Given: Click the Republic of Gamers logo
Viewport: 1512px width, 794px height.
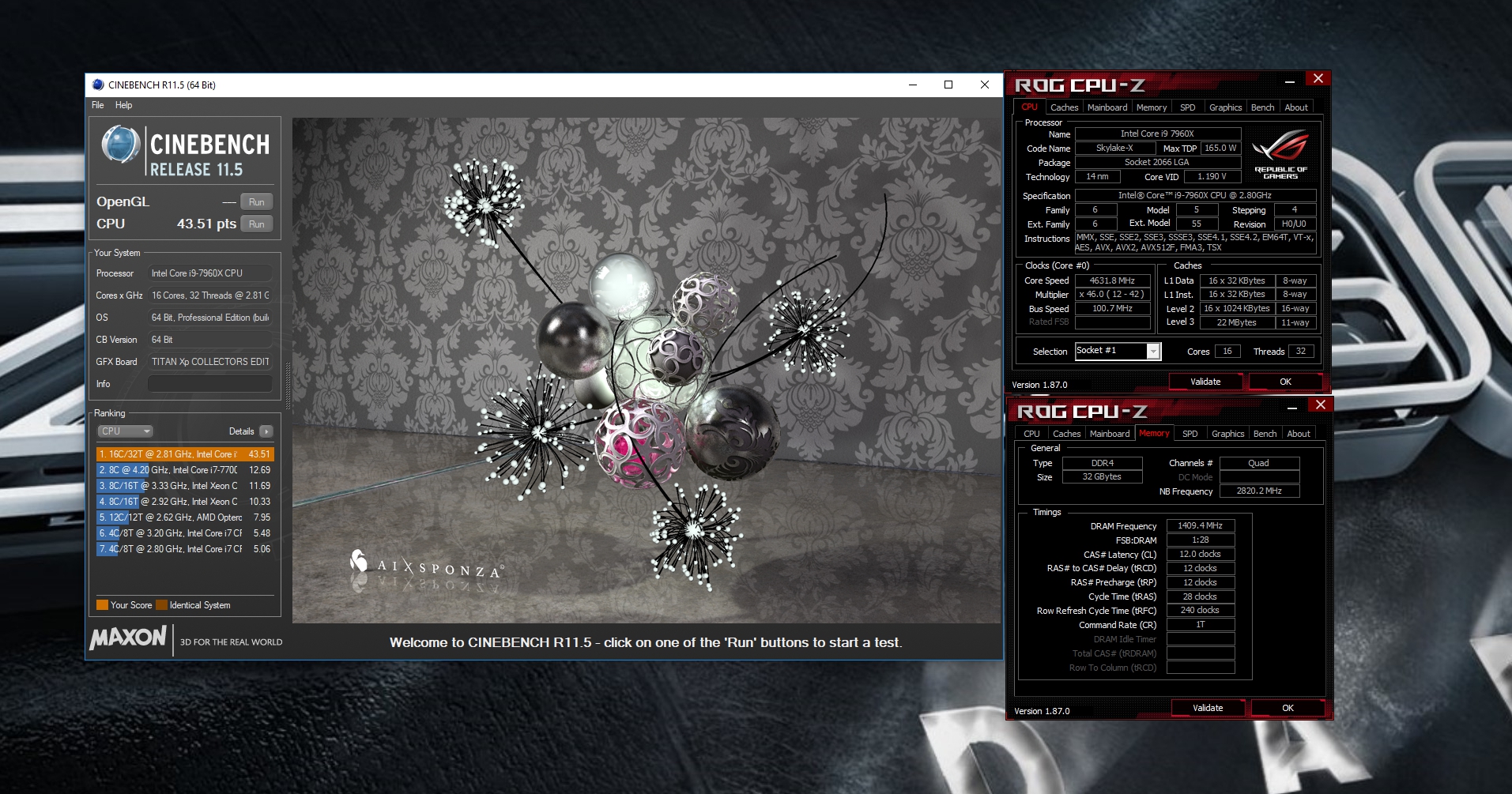Looking at the screenshot, I should 1280,154.
